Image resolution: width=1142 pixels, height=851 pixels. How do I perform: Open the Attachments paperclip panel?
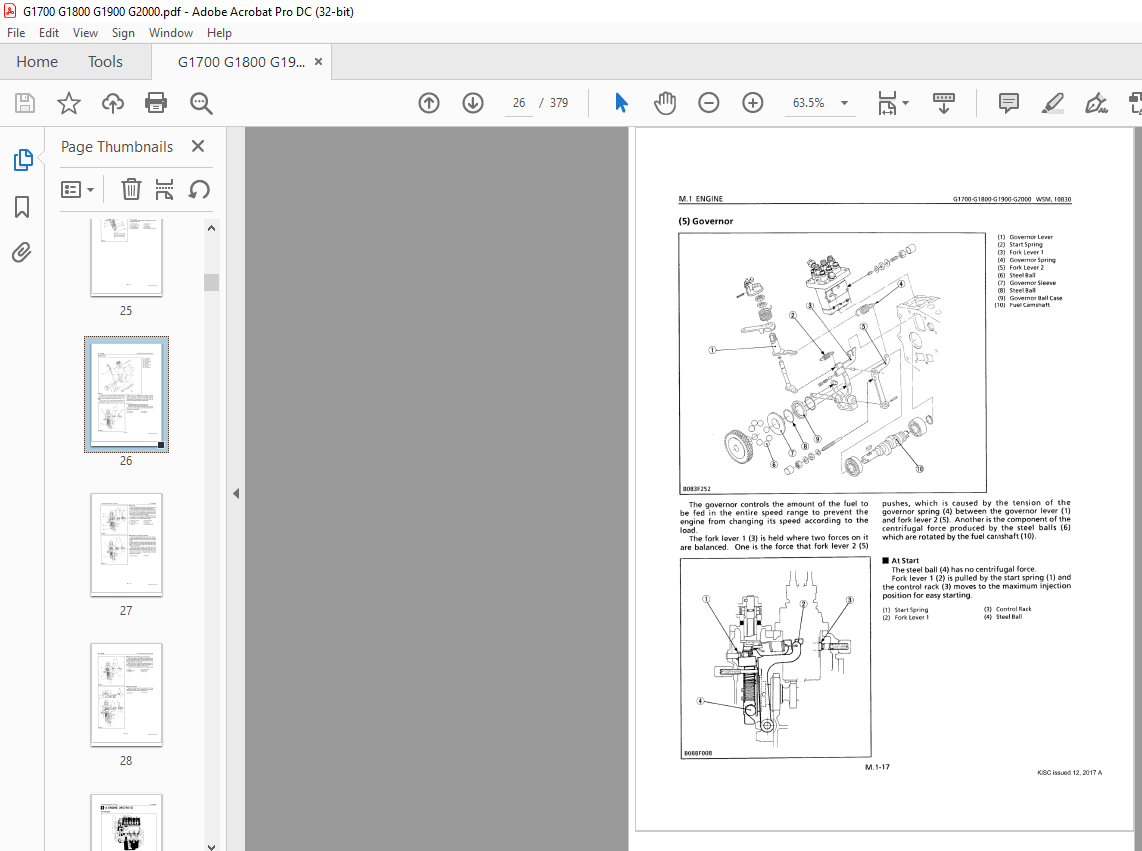[x=22, y=253]
